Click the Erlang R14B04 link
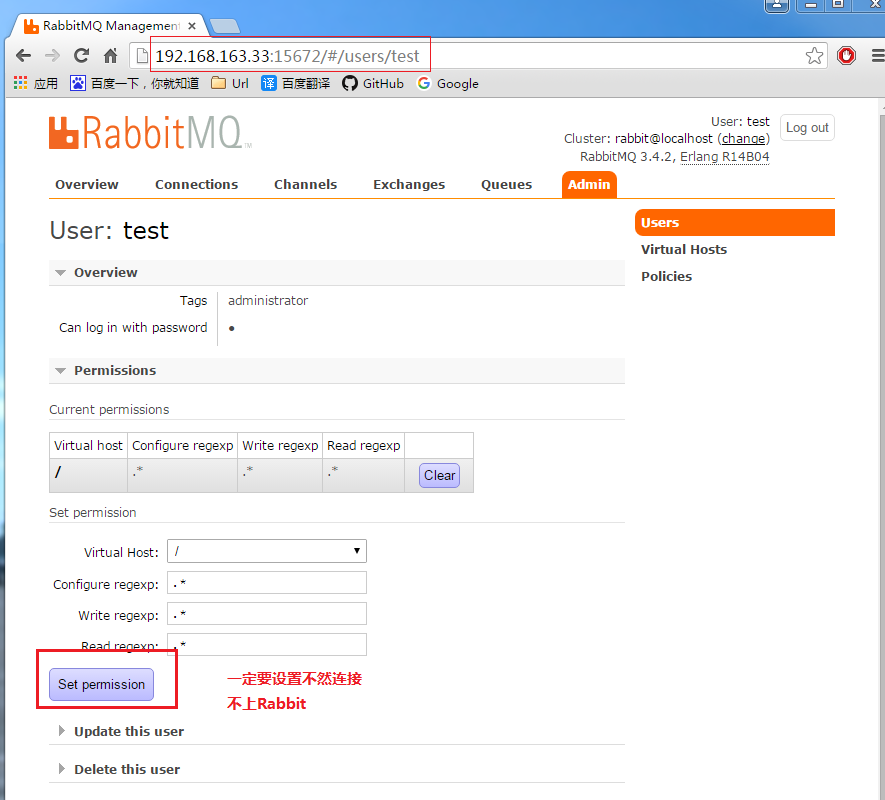885x800 pixels. point(725,157)
